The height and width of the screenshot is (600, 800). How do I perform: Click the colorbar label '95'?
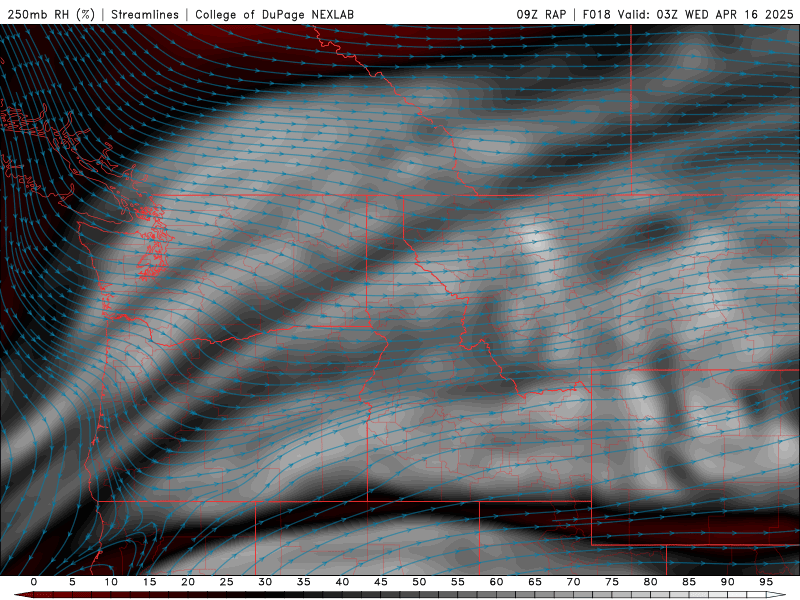pyautogui.click(x=766, y=582)
